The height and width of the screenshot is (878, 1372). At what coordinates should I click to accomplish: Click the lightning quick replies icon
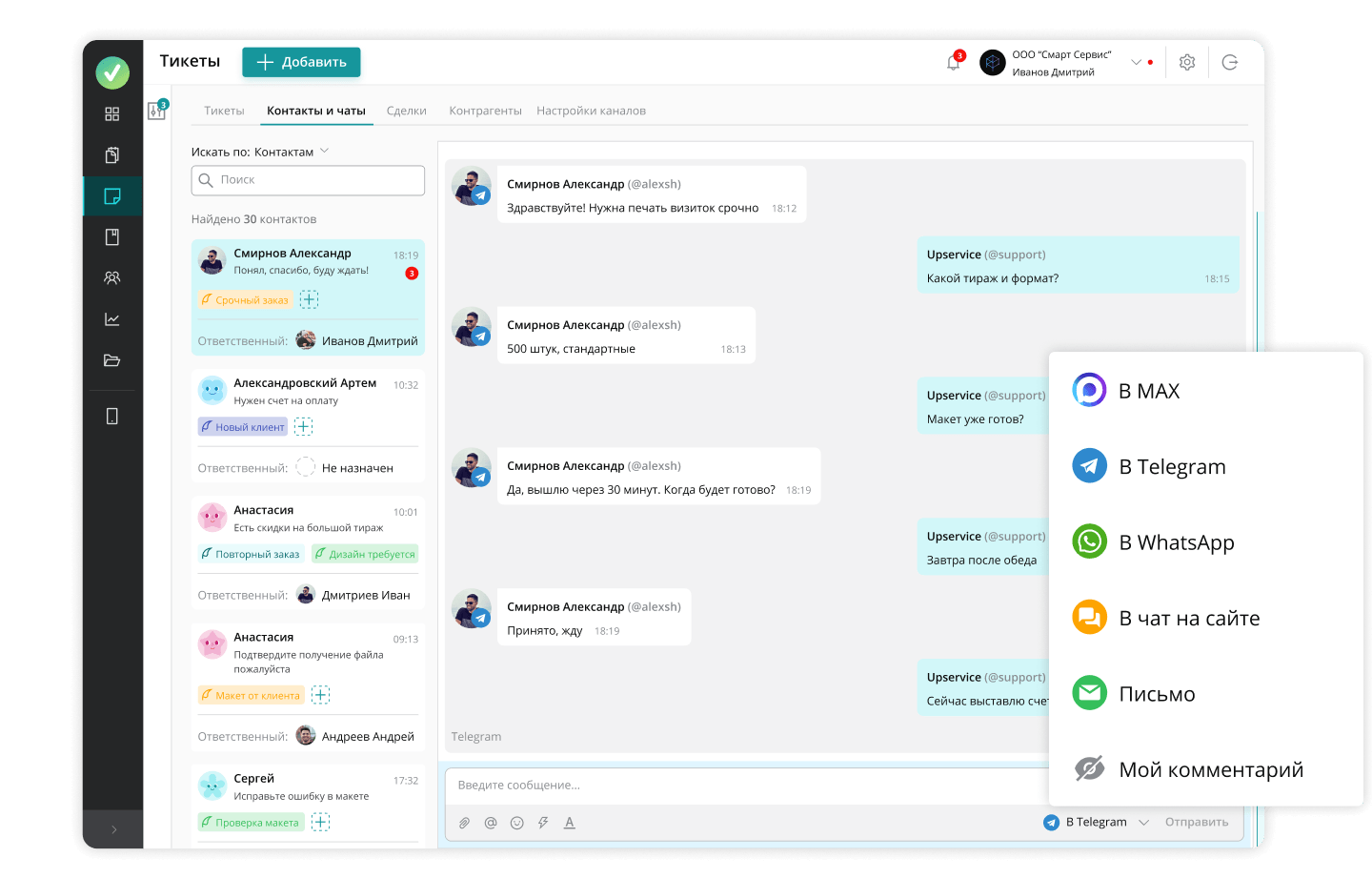(x=543, y=823)
